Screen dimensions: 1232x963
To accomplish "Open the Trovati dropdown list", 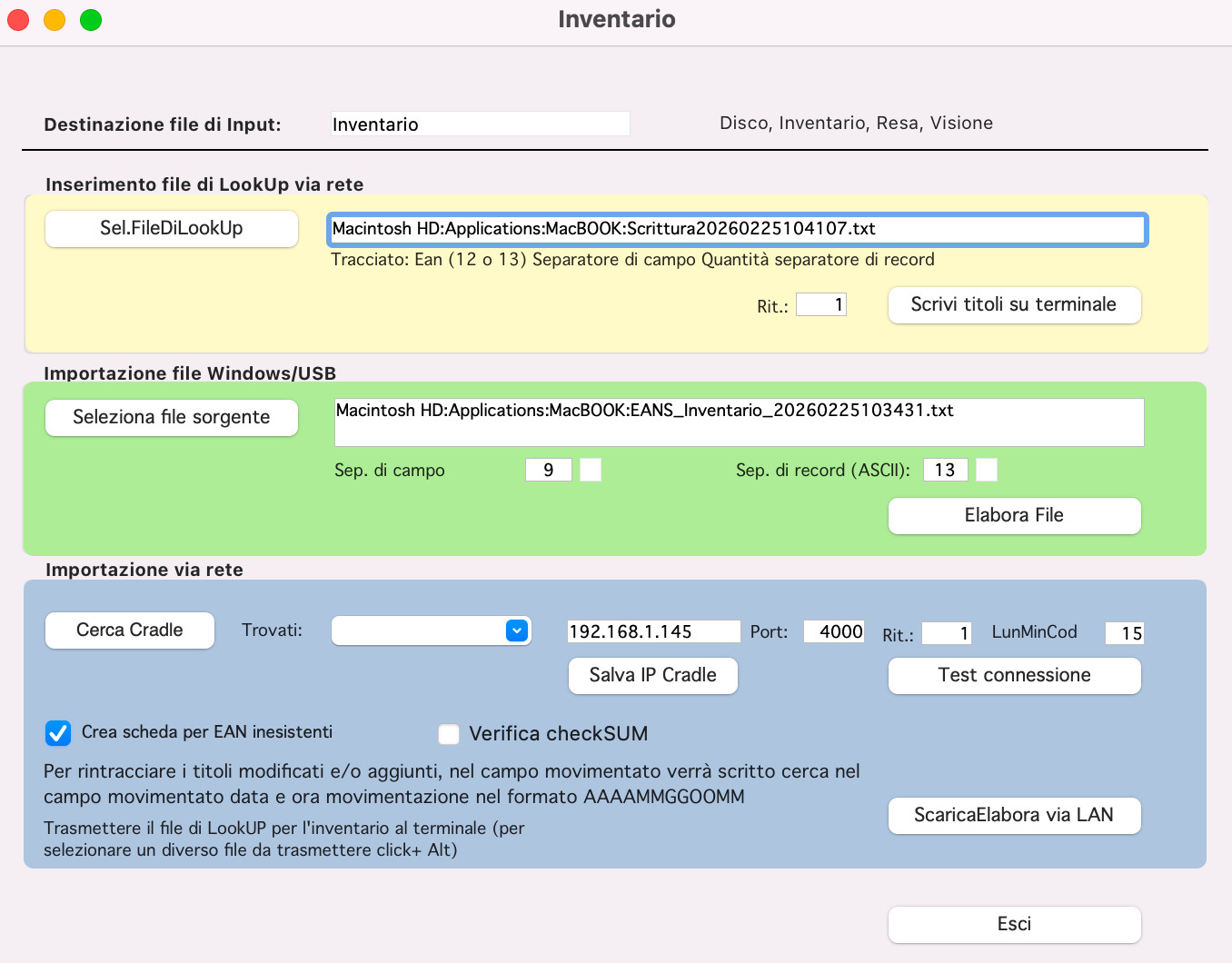I will pos(516,630).
